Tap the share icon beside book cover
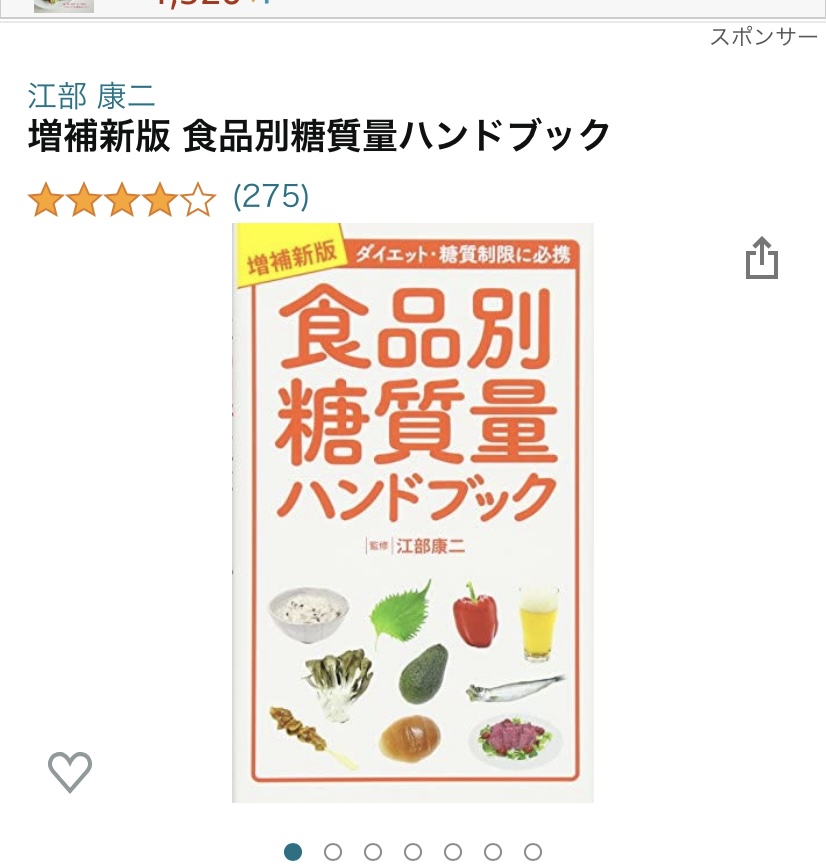This screenshot has width=826, height=864. (x=762, y=258)
